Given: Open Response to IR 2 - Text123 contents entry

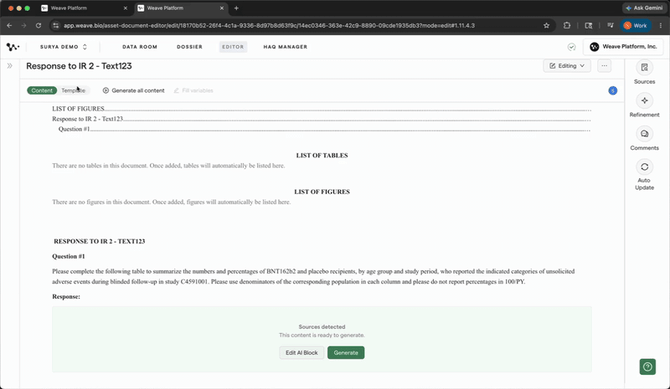Looking at the screenshot, I should (321, 119).
